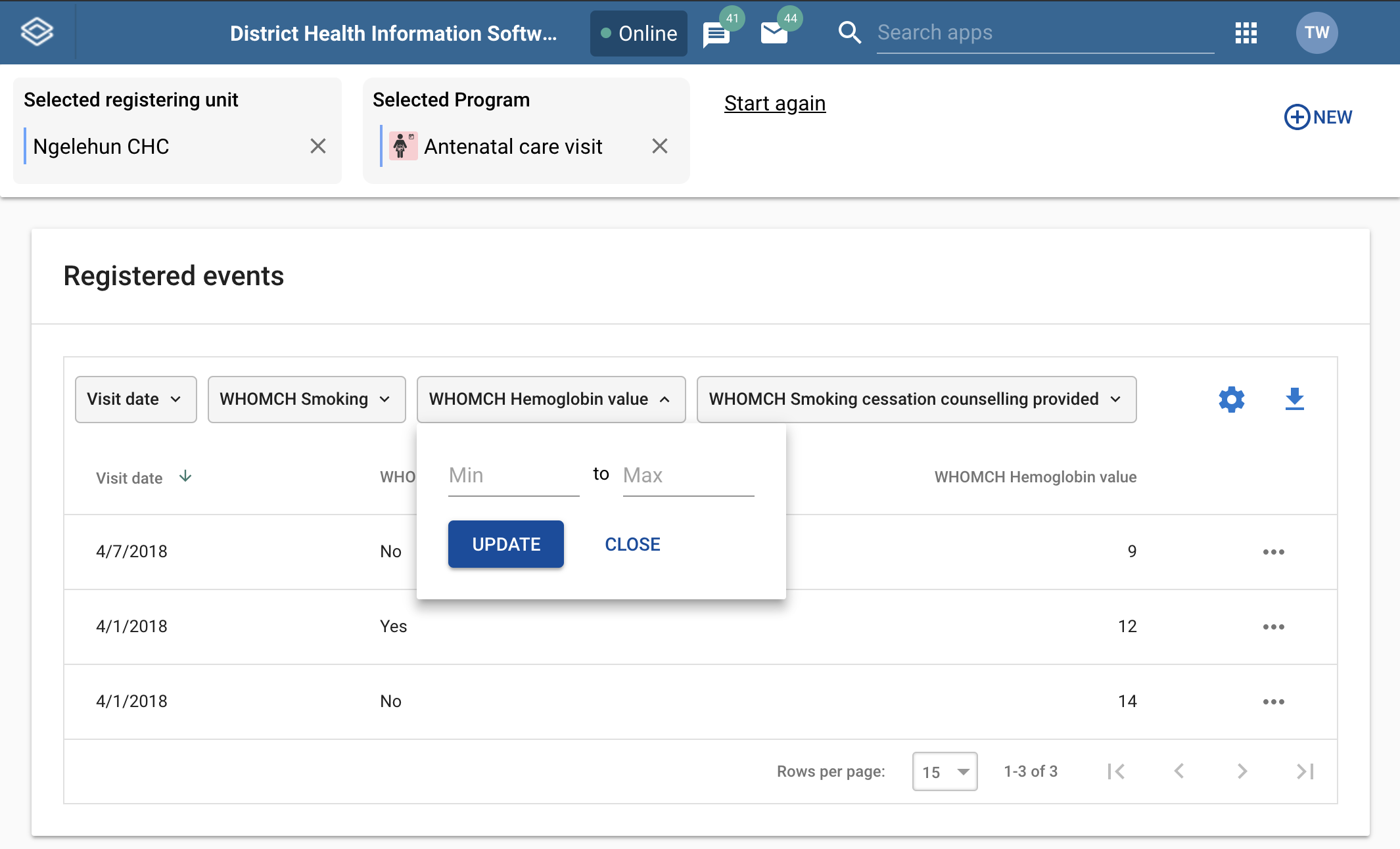Click the UPDATE button
Screen dimensions: 1400x849
click(506, 544)
